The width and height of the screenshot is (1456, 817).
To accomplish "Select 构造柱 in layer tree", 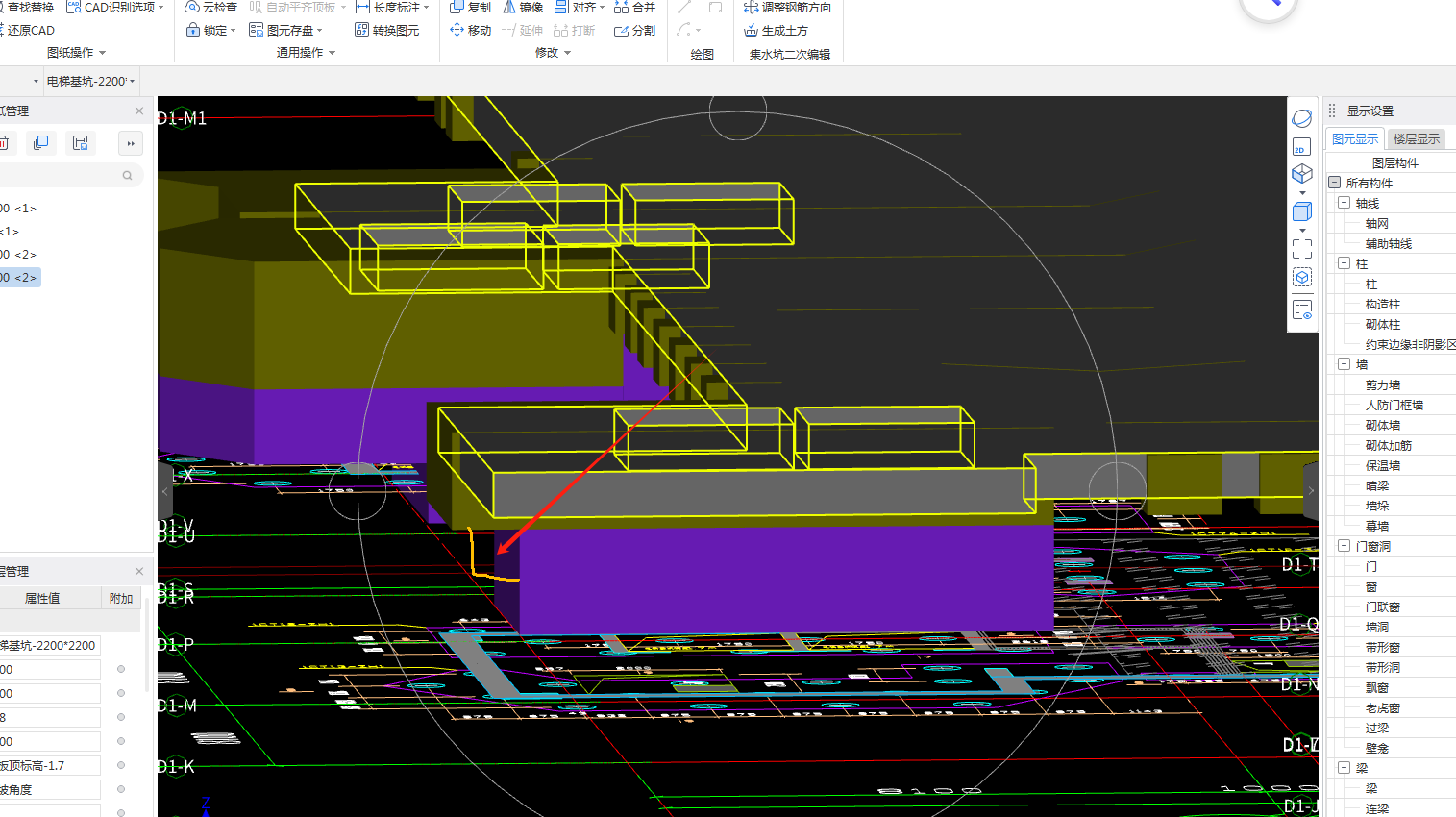I will coord(1383,304).
